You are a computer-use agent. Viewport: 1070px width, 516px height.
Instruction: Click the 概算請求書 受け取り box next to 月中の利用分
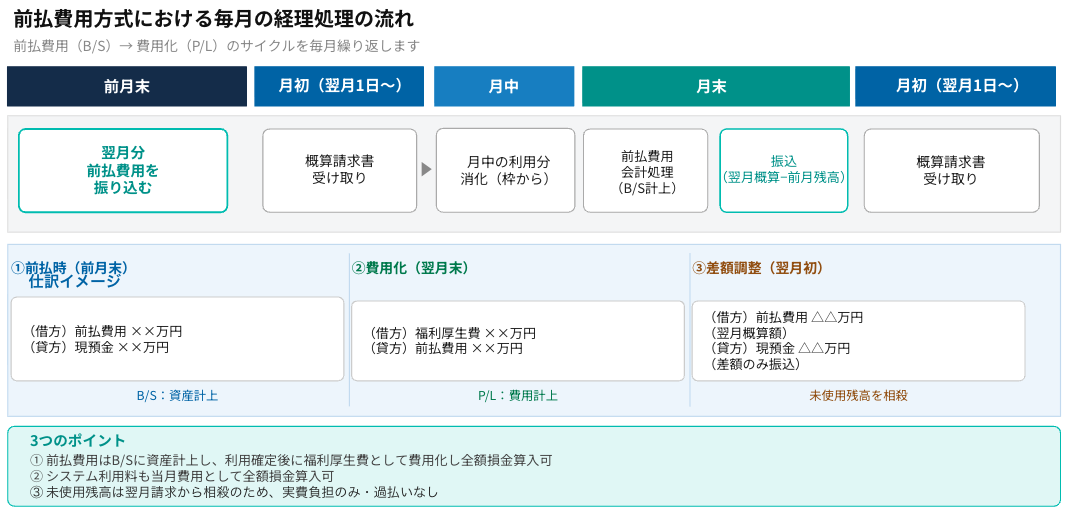(x=339, y=171)
